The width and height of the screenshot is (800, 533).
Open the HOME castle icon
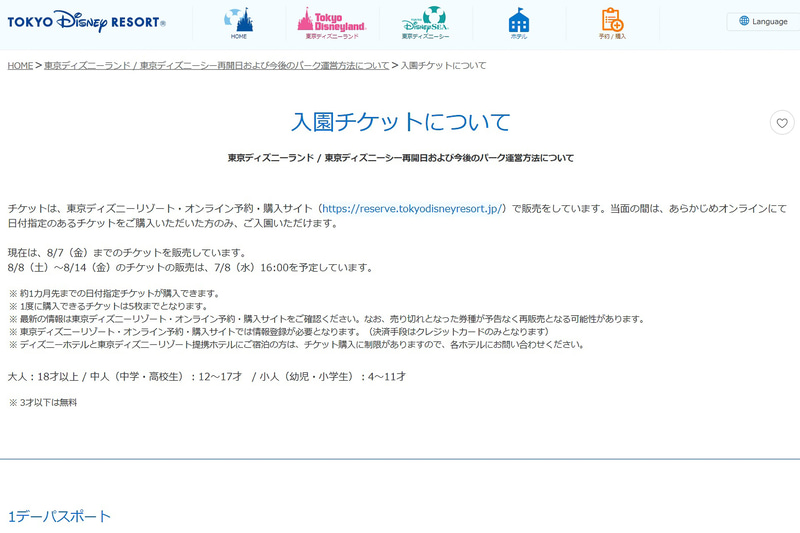(238, 23)
